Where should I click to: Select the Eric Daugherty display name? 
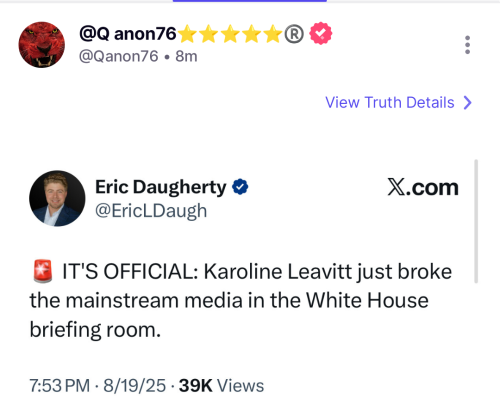tap(161, 187)
